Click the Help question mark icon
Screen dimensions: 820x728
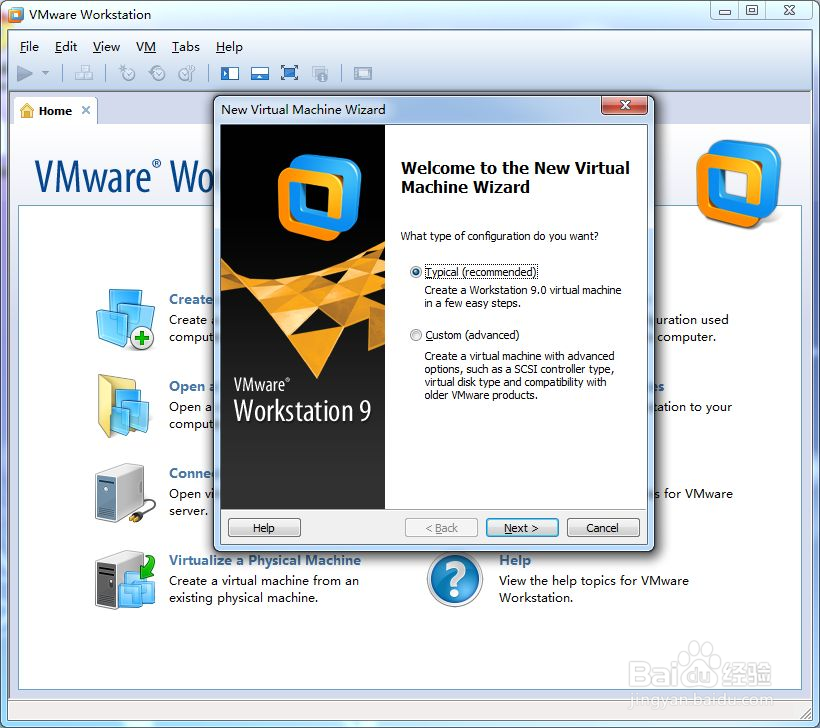[x=454, y=579]
